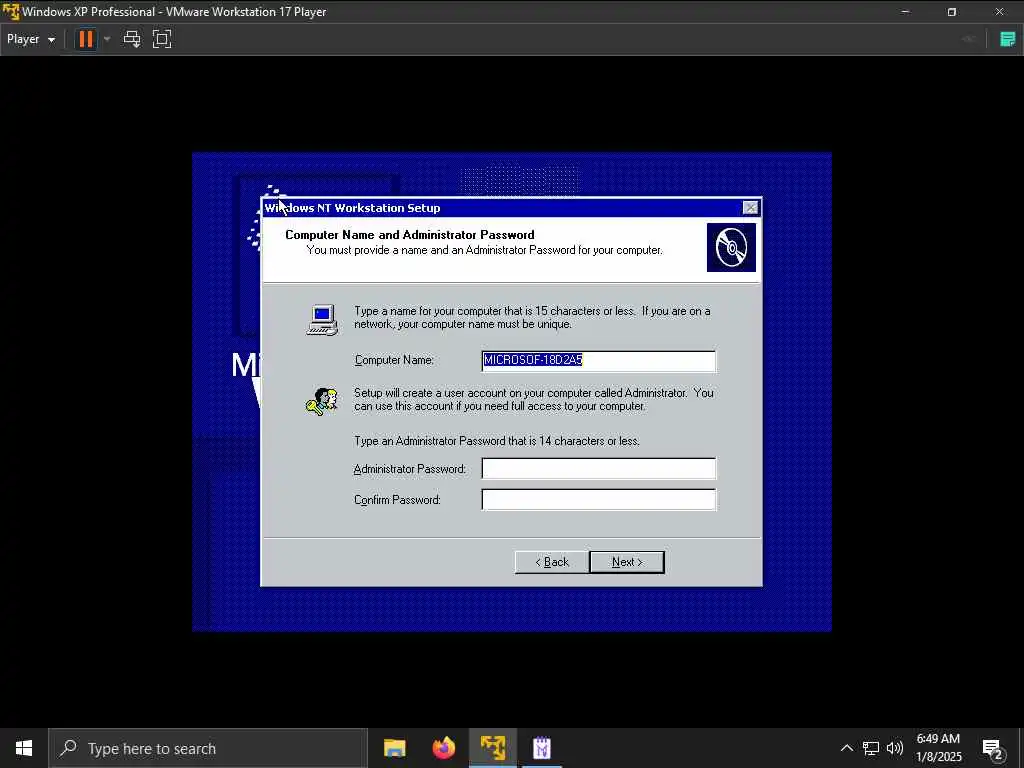Viewport: 1024px width, 768px height.
Task: Minimize the VMware Workstation Player window
Action: tap(905, 12)
